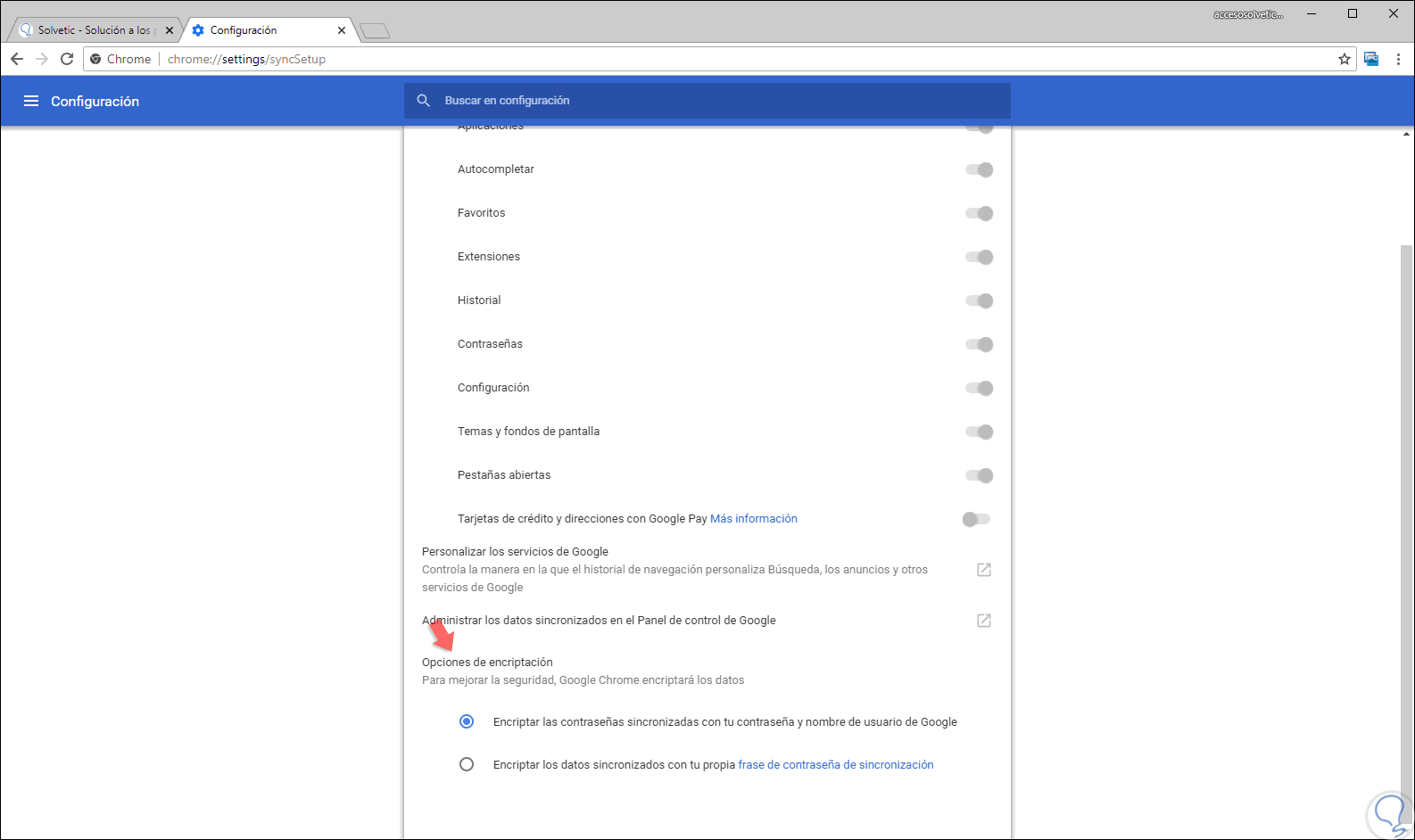
Task: Enable Tarjetas de crédito y direcciones switch
Action: coord(976,519)
